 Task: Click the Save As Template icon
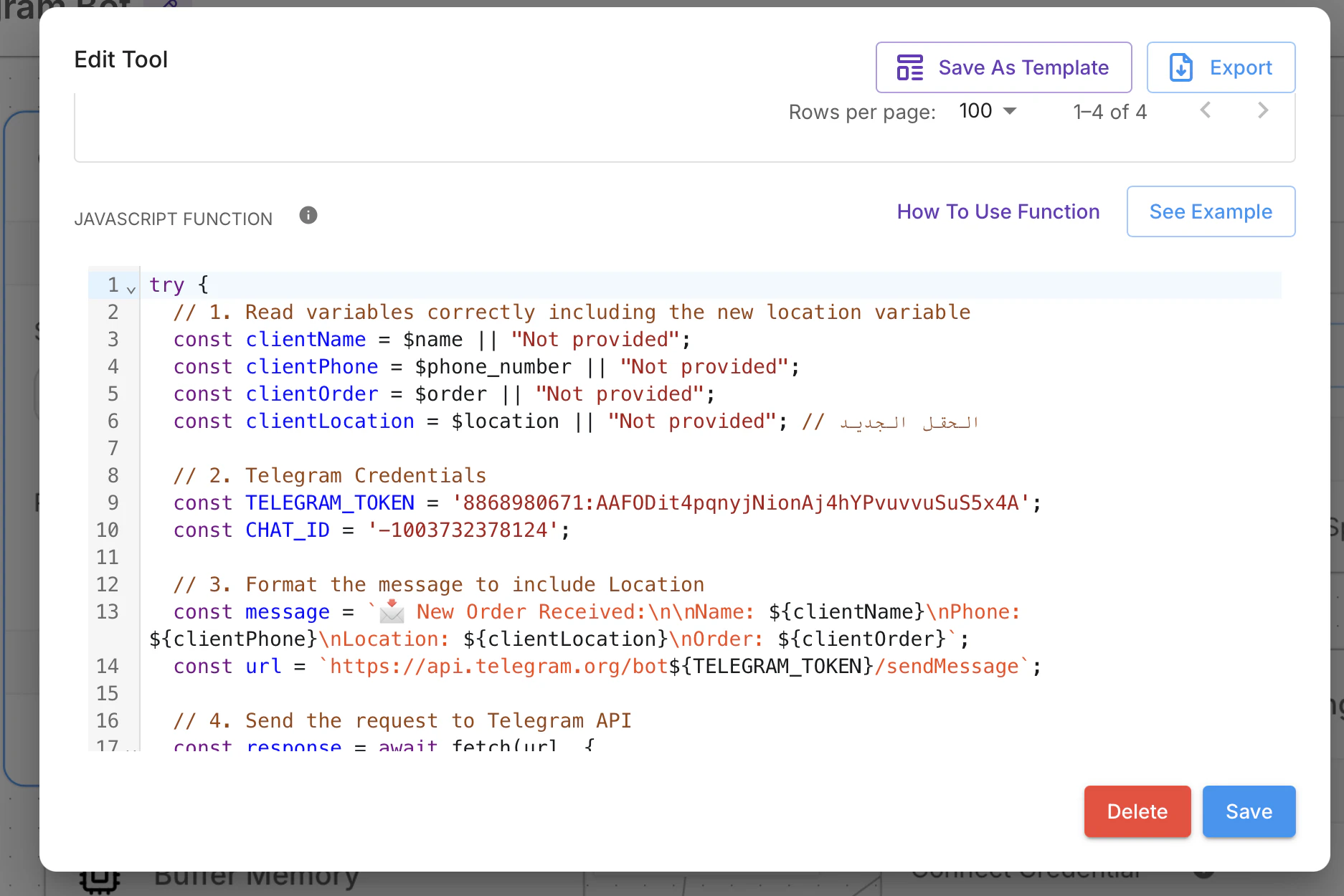[910, 67]
